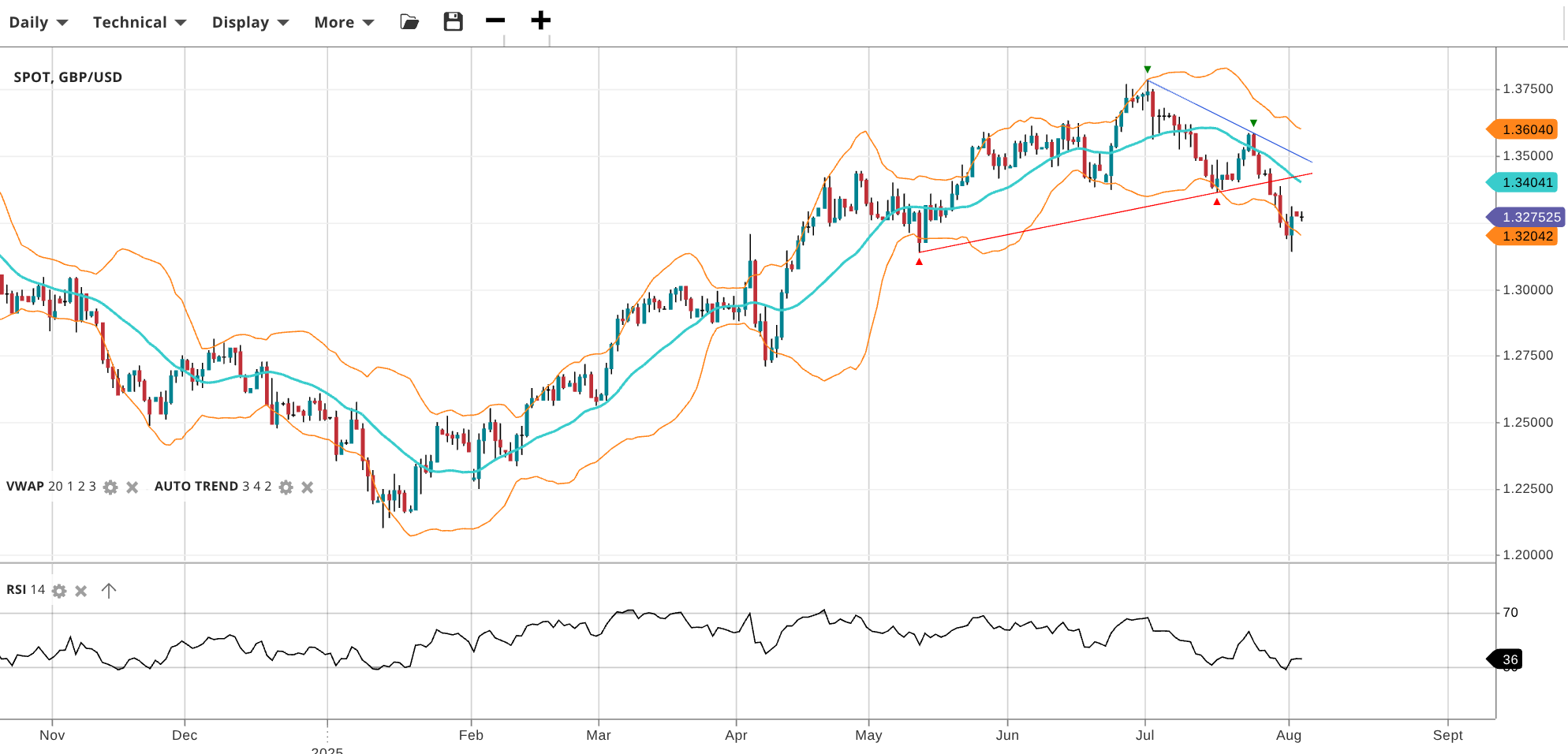
Task: Open RSI 14 settings gear
Action: click(59, 591)
